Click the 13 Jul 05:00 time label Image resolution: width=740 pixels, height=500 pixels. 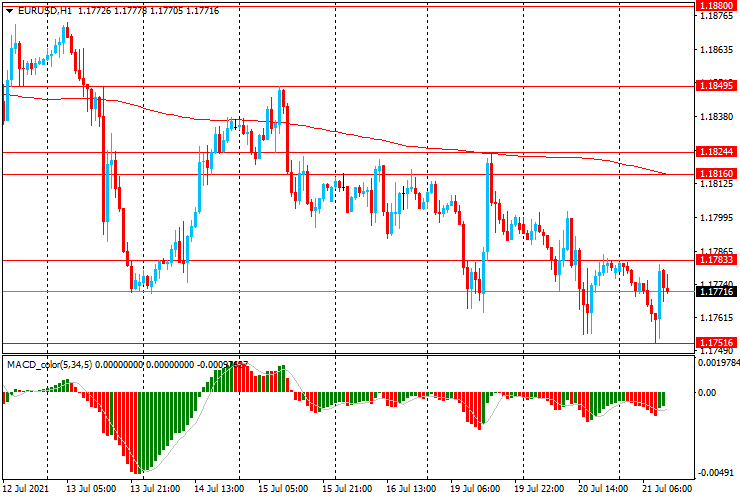coord(91,488)
